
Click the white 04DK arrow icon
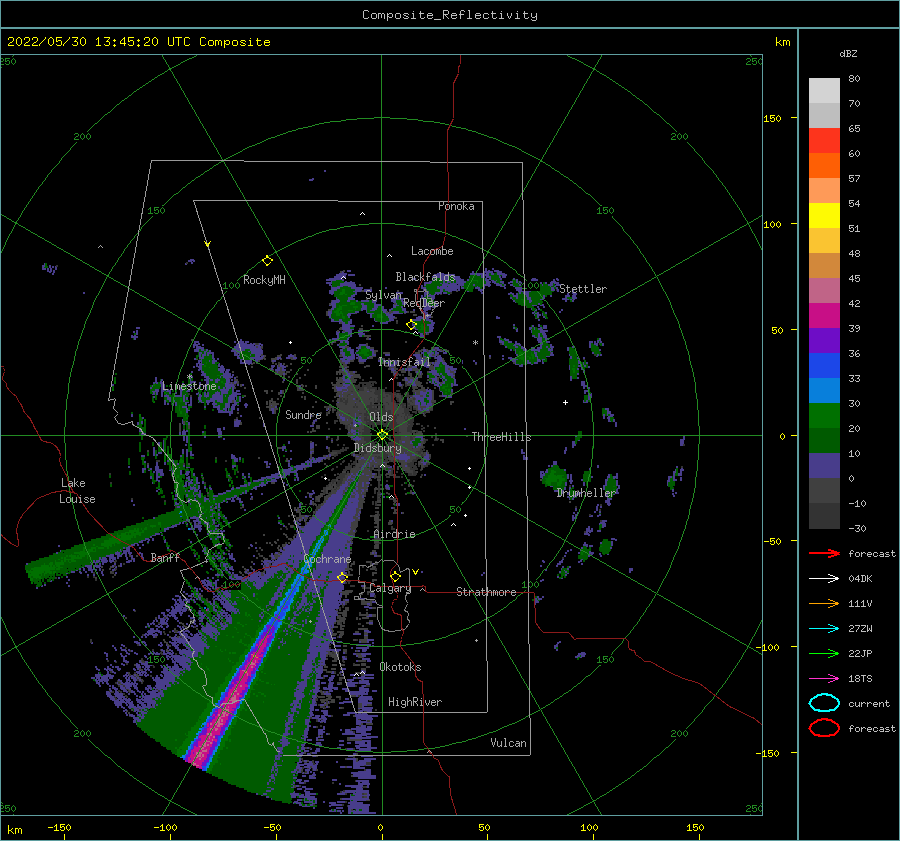point(824,578)
